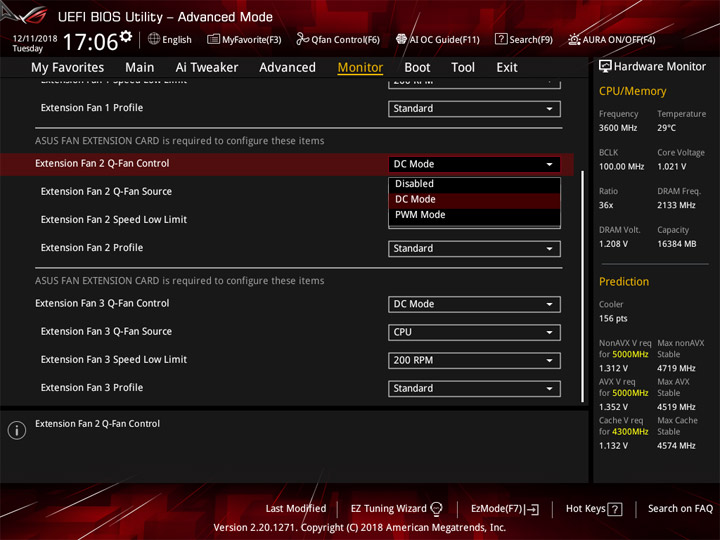The height and width of the screenshot is (540, 720).
Task: Select the Monitor tab
Action: (360, 68)
